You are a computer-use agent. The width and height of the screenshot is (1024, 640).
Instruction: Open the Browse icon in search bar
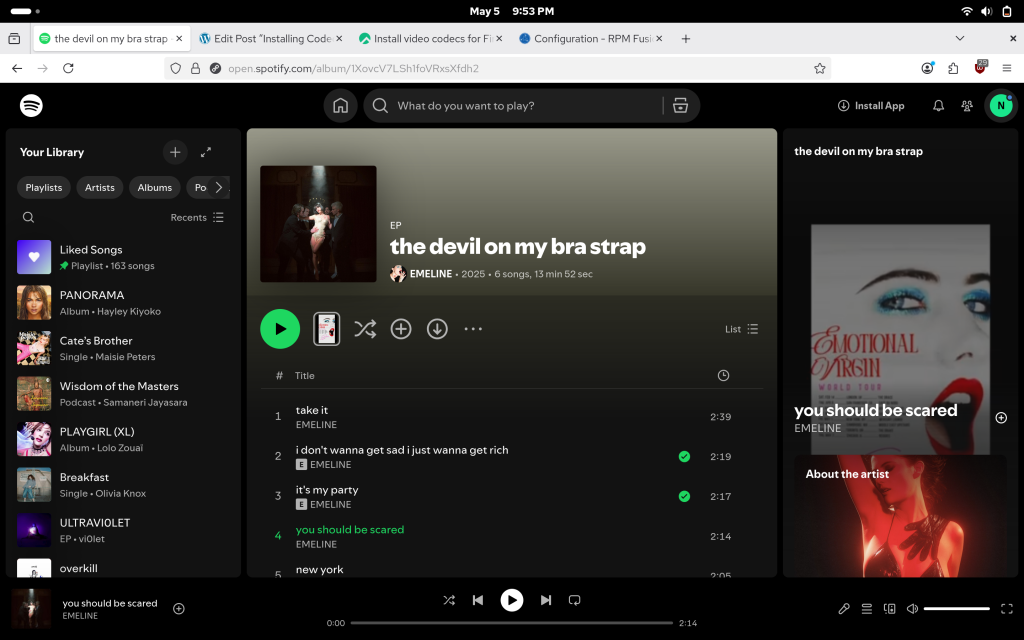click(680, 106)
